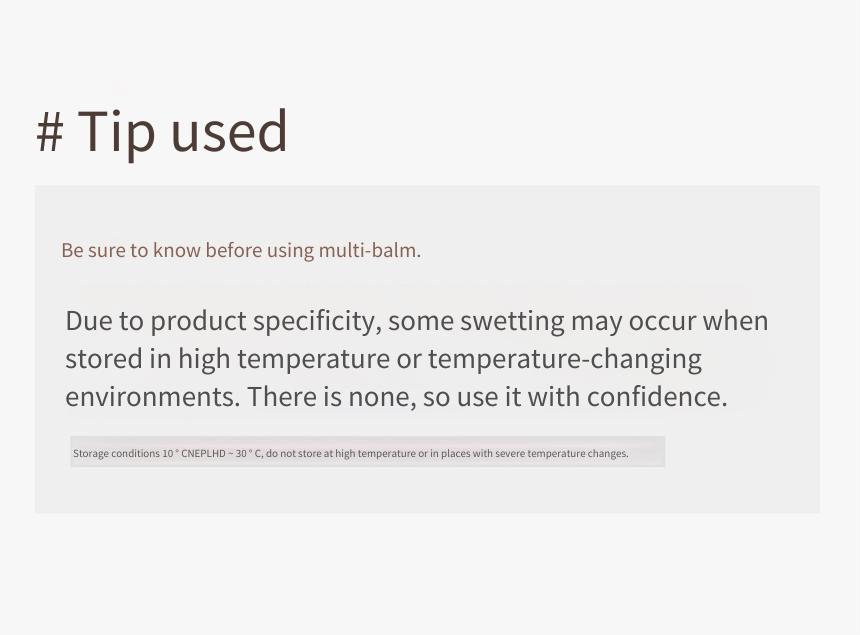This screenshot has height=635, width=860.
Task: Click 'may occur when' in first paragraph line
Action: click(x=669, y=322)
